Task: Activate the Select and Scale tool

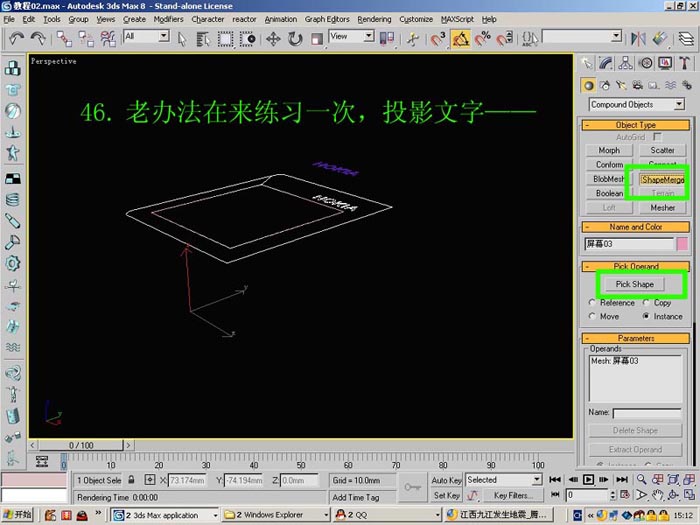Action: (x=317, y=39)
